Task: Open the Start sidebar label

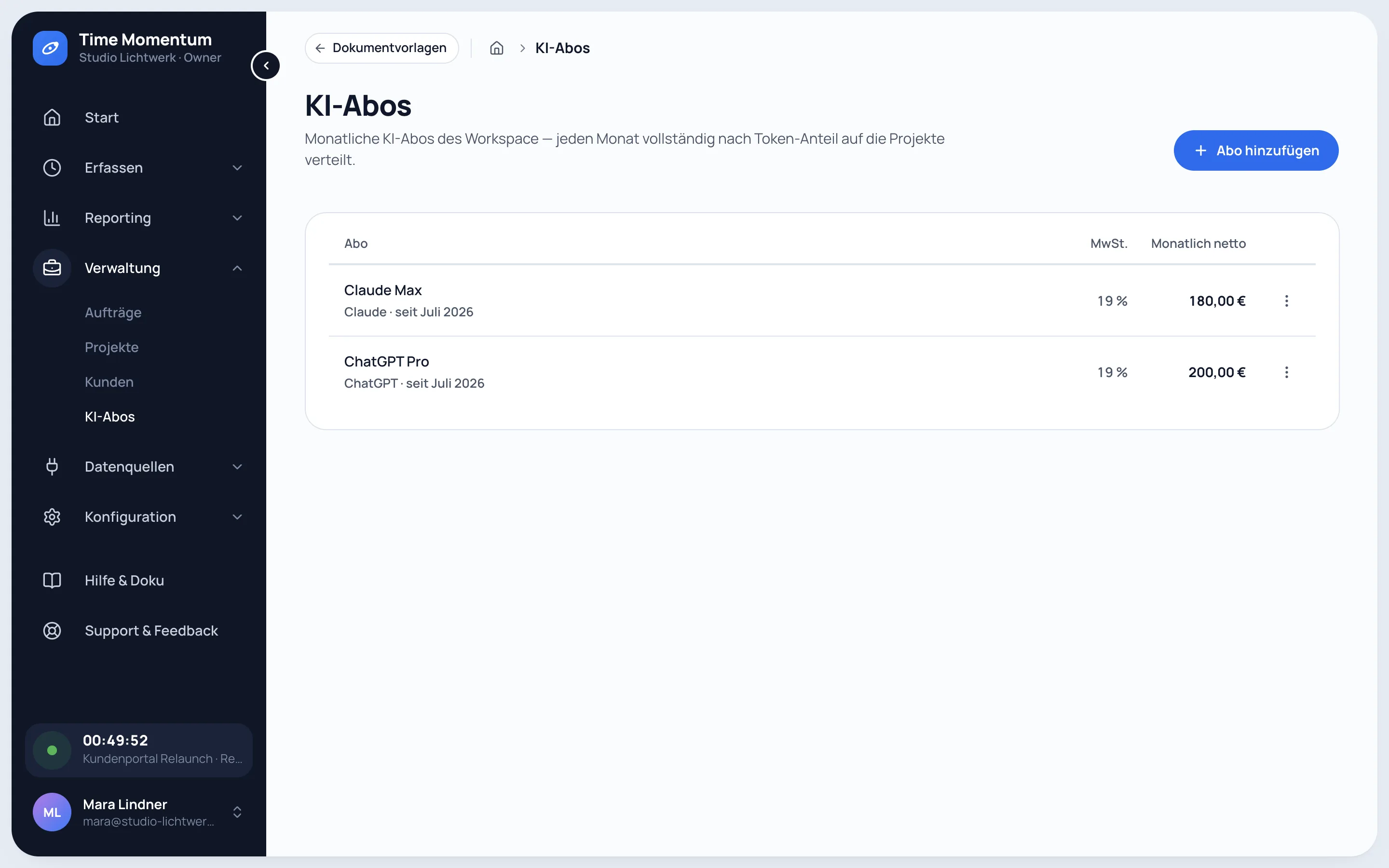Action: [x=102, y=117]
